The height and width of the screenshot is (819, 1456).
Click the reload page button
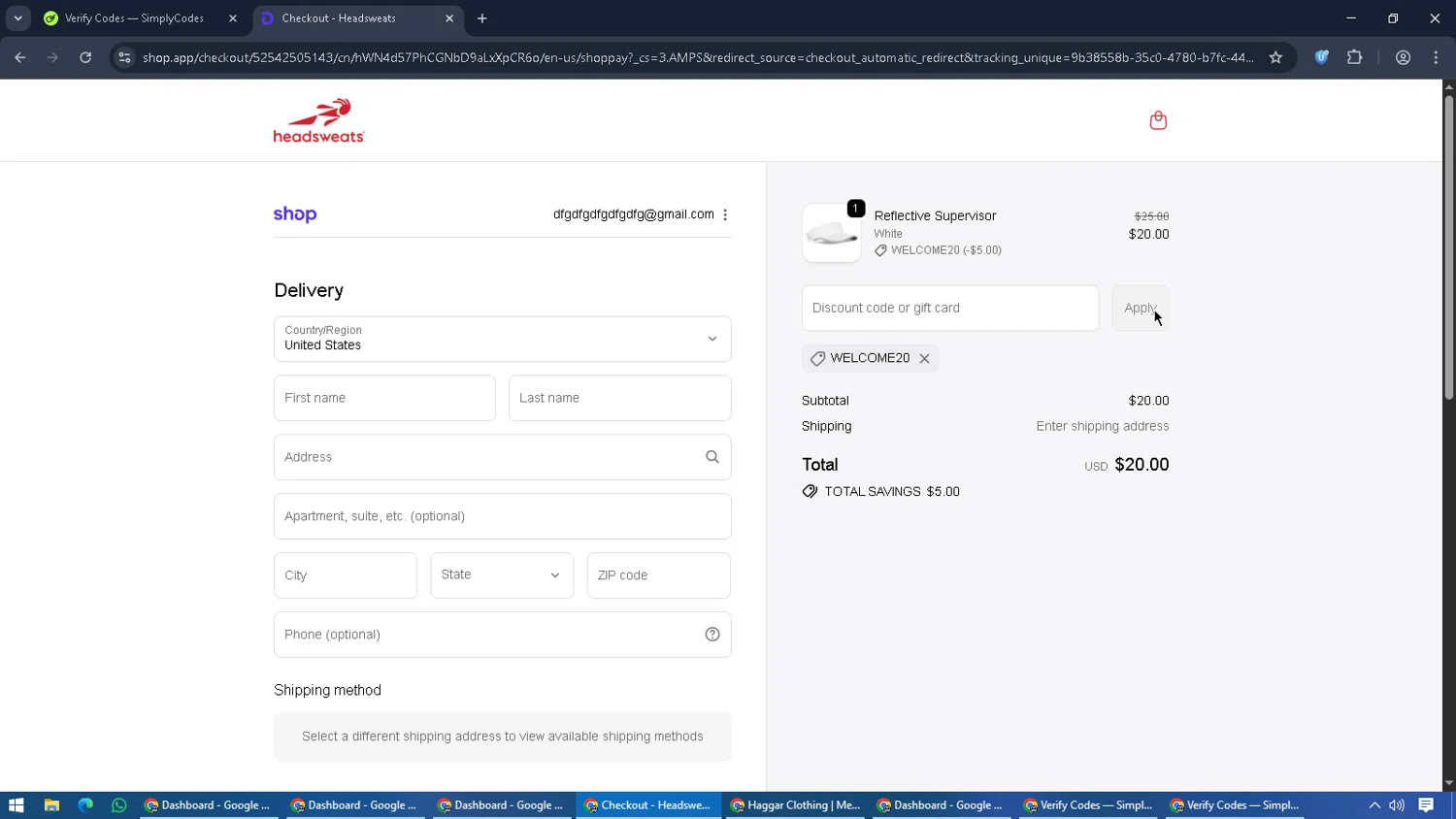pos(85,57)
